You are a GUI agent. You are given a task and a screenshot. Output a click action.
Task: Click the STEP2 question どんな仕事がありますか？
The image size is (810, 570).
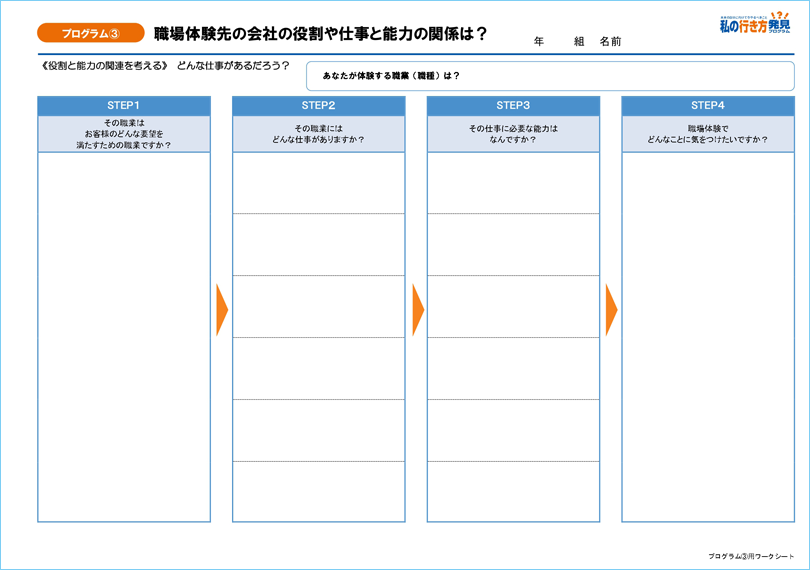[x=319, y=134]
